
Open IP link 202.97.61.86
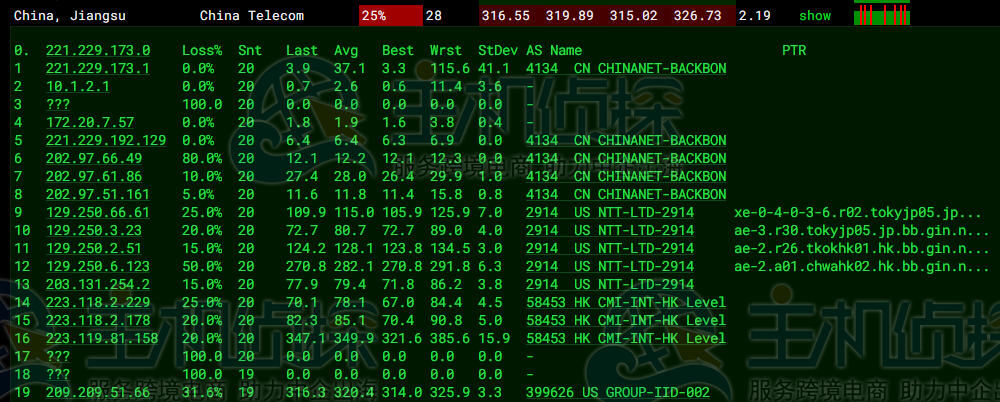pyautogui.click(x=94, y=176)
